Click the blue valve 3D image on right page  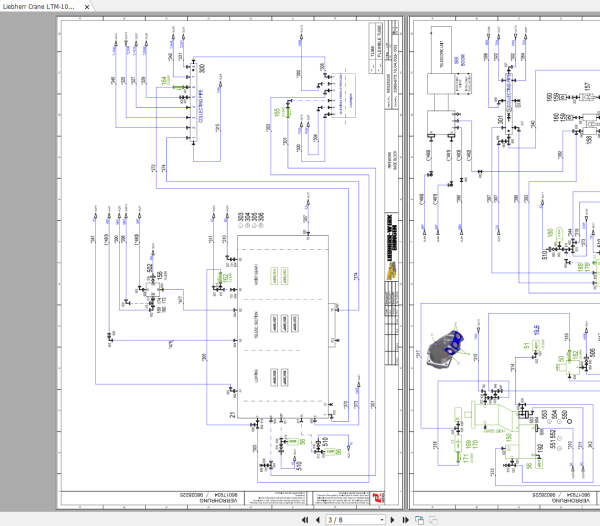tap(447, 350)
